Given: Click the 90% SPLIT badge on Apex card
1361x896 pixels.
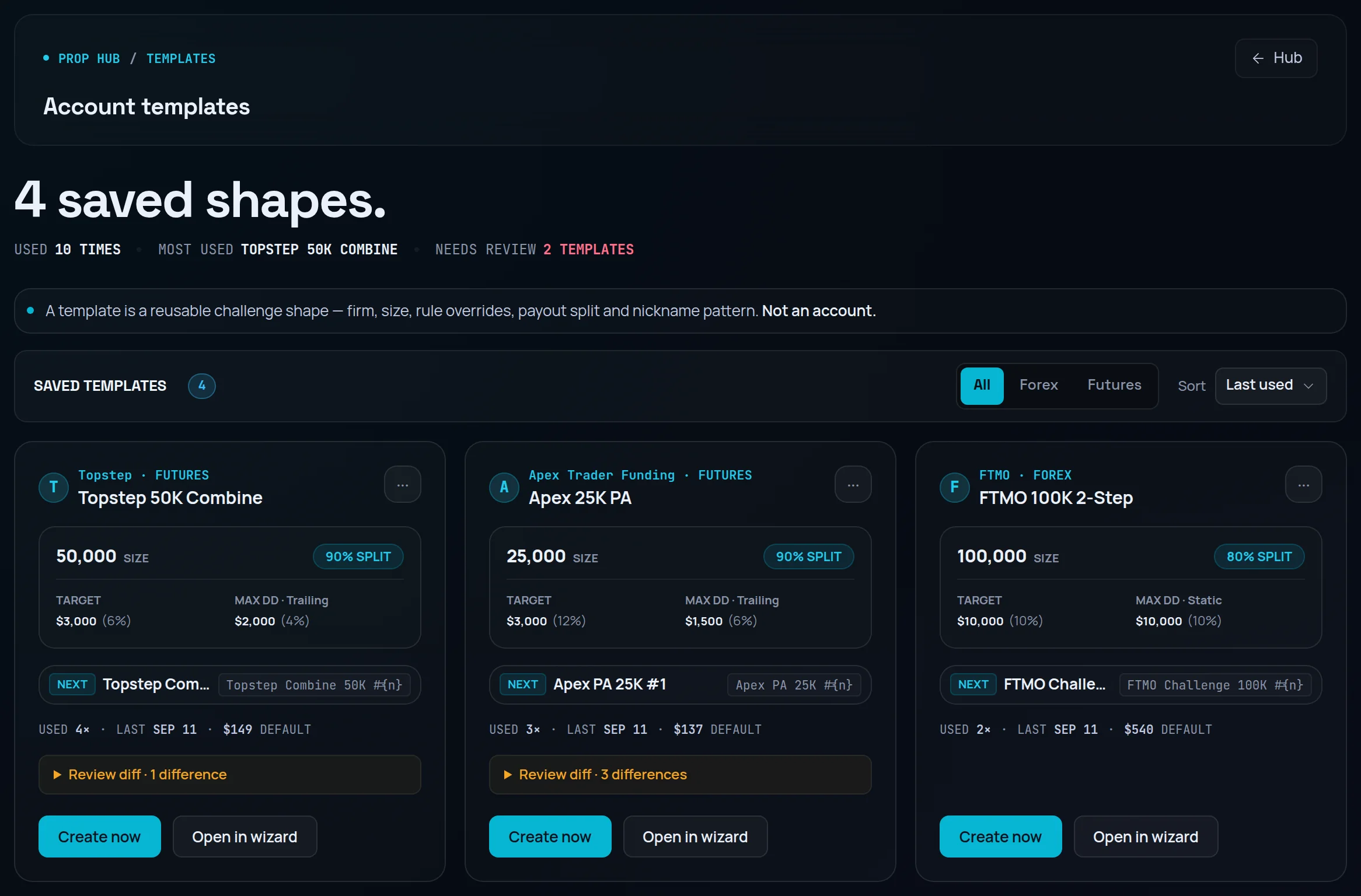Looking at the screenshot, I should (809, 556).
